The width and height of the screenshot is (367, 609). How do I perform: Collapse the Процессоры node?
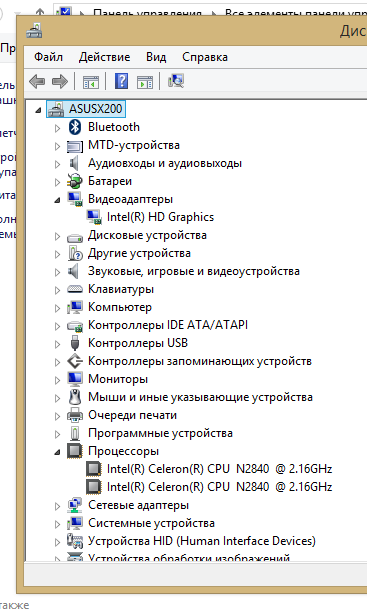(57, 452)
